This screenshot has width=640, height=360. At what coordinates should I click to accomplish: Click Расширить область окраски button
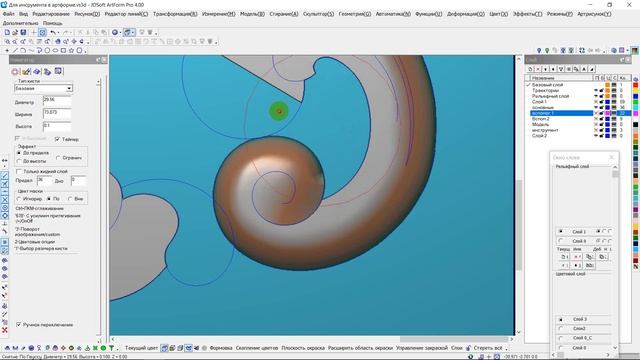360,348
